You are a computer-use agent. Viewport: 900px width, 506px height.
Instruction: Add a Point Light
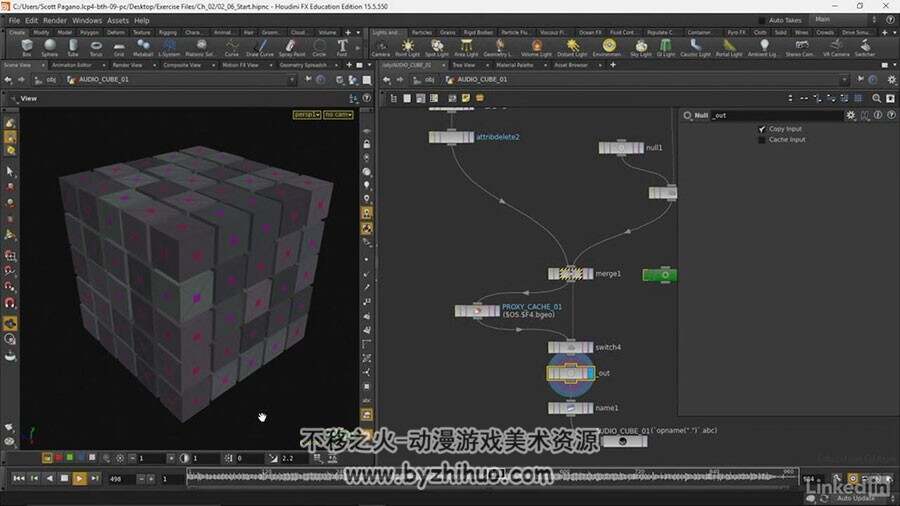tap(408, 48)
